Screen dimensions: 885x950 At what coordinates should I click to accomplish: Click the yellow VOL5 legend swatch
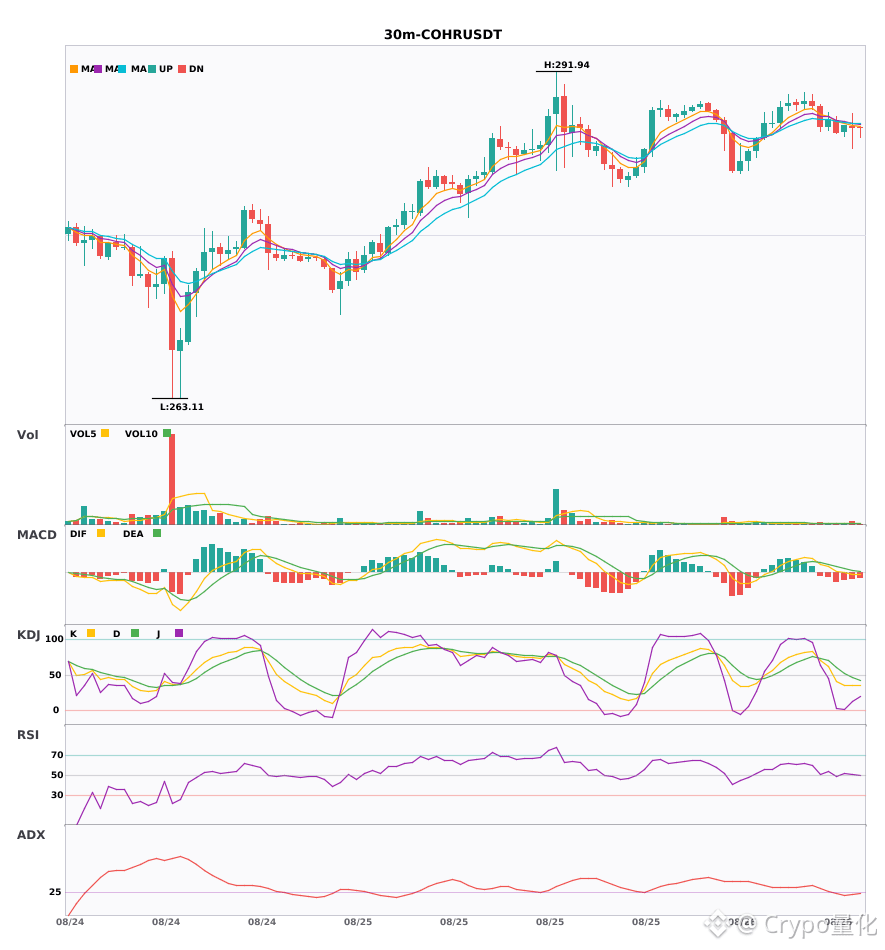click(x=105, y=433)
